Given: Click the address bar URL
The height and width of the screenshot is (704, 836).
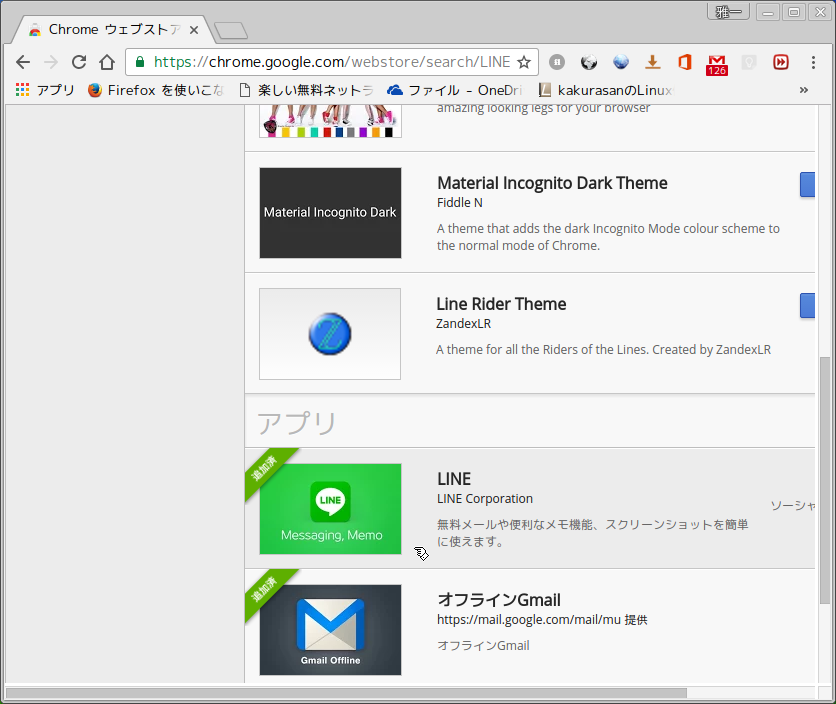Looking at the screenshot, I should [x=332, y=62].
